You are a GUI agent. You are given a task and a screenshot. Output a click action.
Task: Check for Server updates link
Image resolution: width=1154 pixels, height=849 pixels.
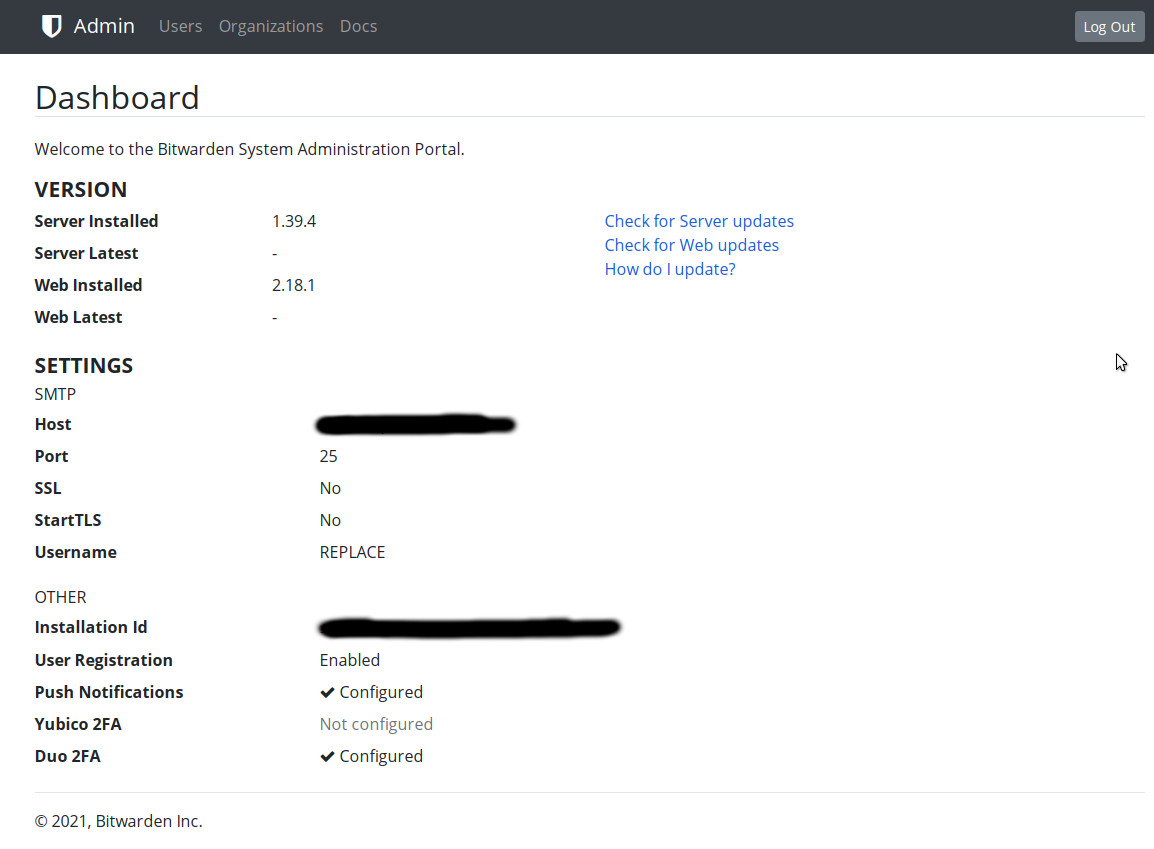699,221
